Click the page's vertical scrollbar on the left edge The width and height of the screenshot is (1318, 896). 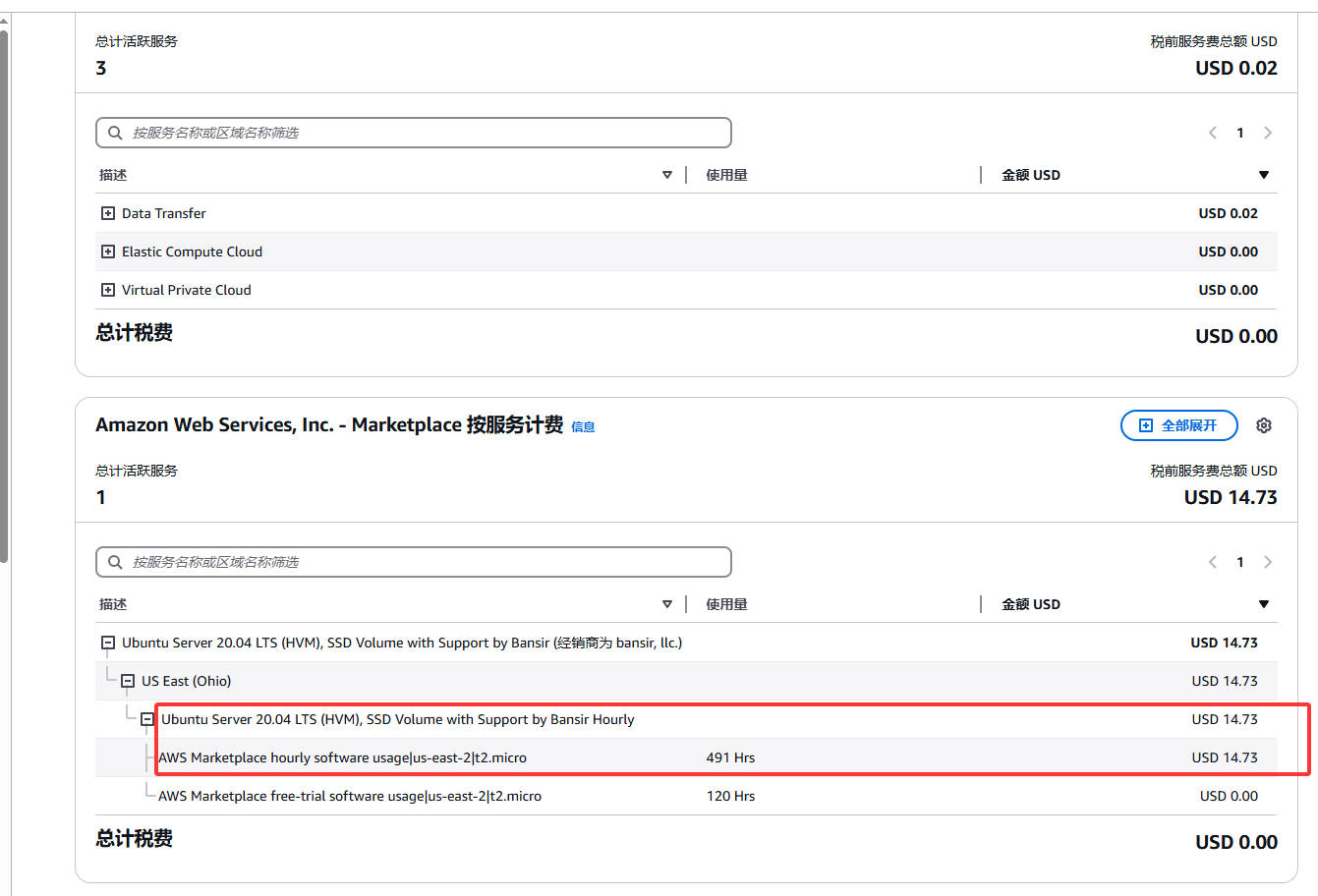4,295
